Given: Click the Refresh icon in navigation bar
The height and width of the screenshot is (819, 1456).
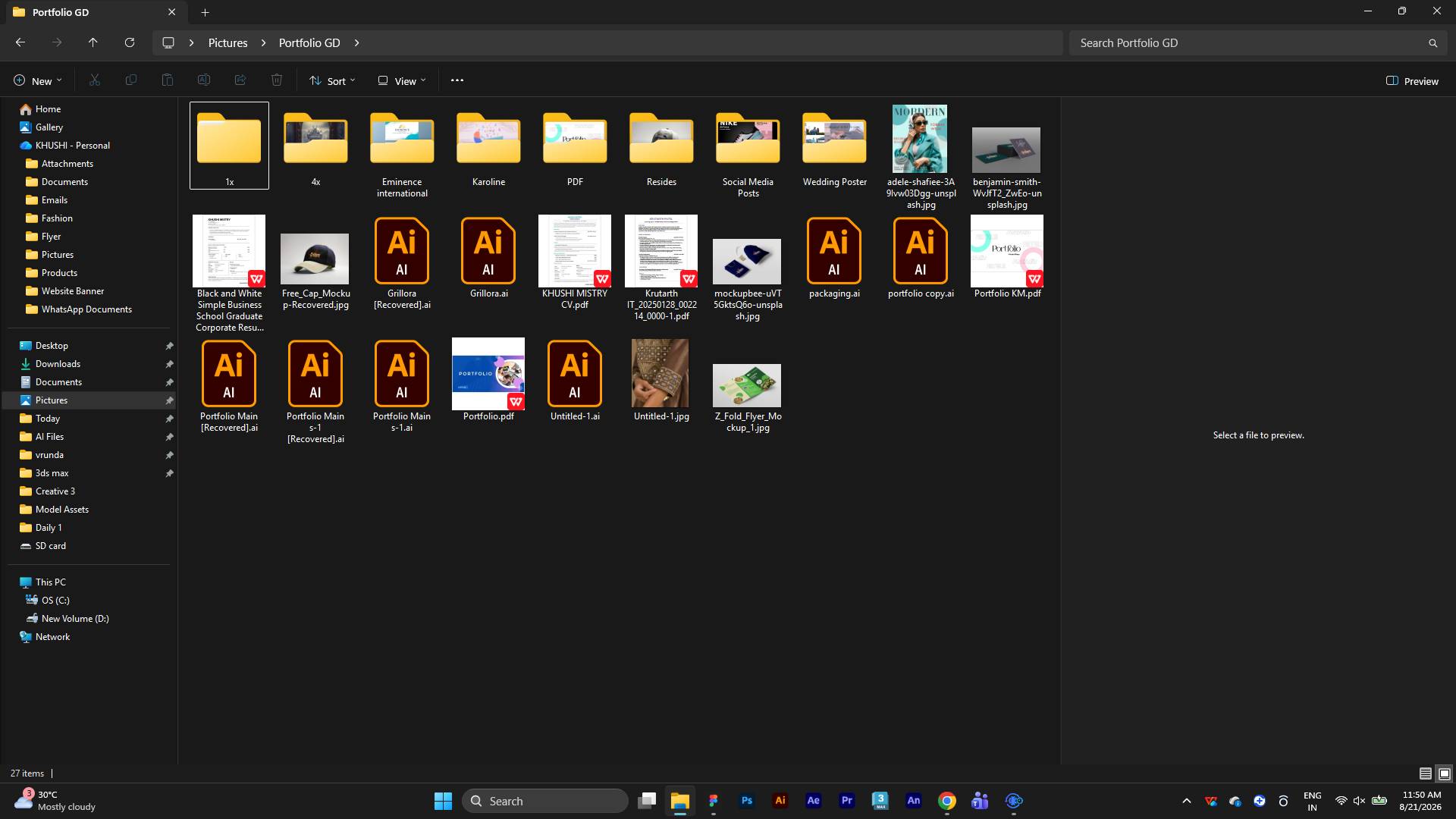Looking at the screenshot, I should pos(130,42).
